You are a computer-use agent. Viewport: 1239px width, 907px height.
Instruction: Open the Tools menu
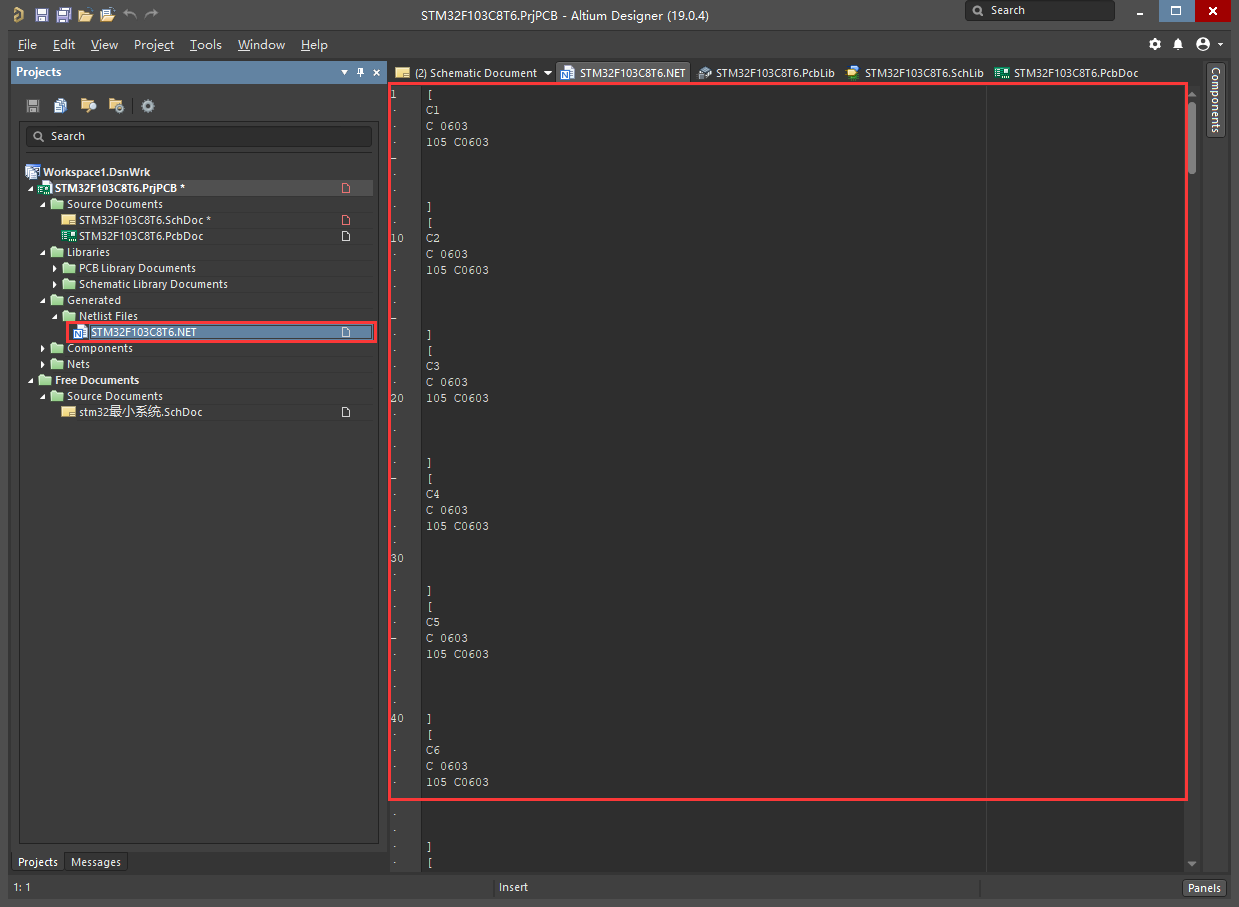206,44
